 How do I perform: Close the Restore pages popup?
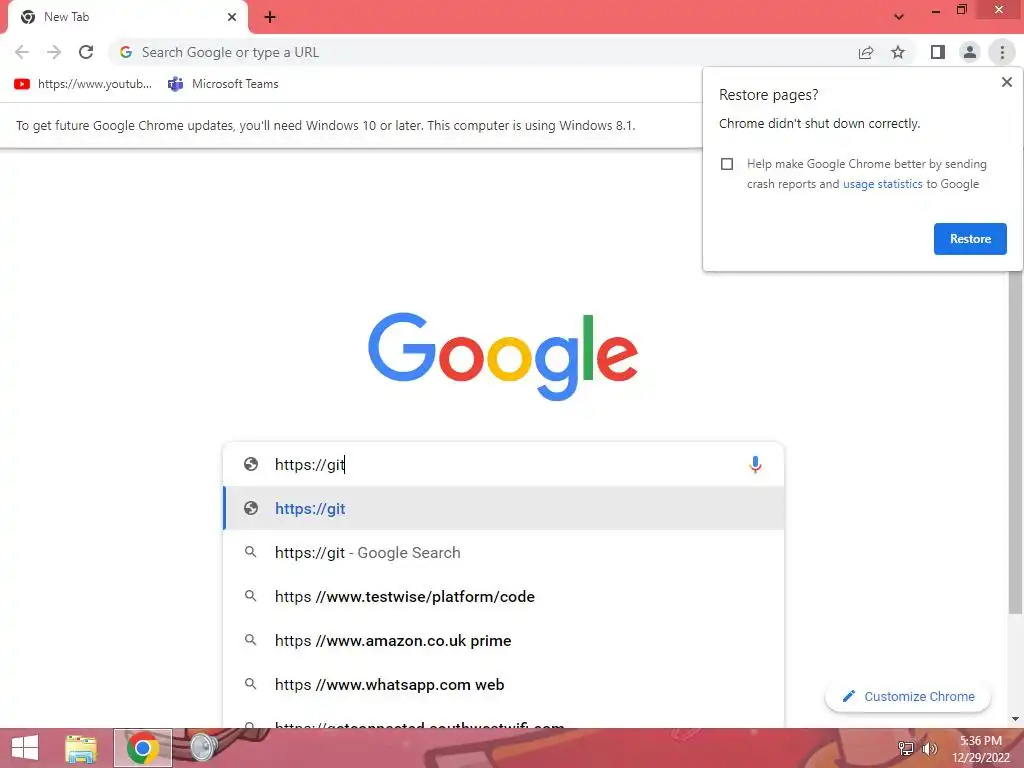click(1006, 82)
